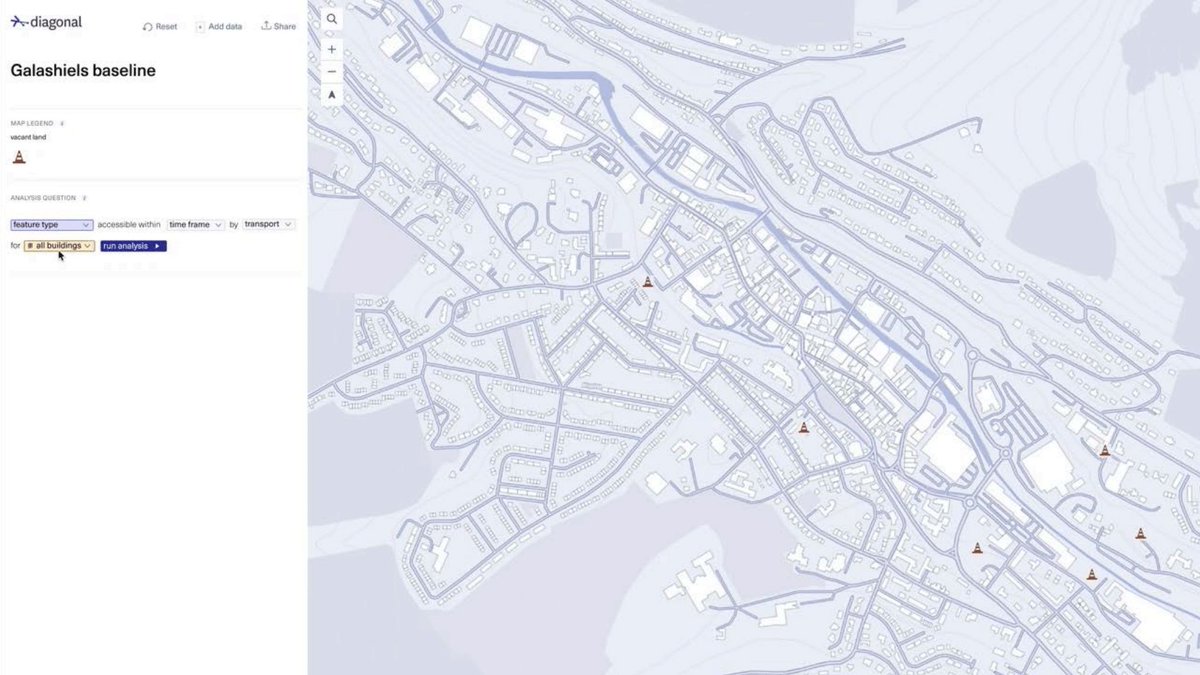This screenshot has height=675, width=1200.
Task: Share the Galashiels baseline project
Action: (279, 26)
